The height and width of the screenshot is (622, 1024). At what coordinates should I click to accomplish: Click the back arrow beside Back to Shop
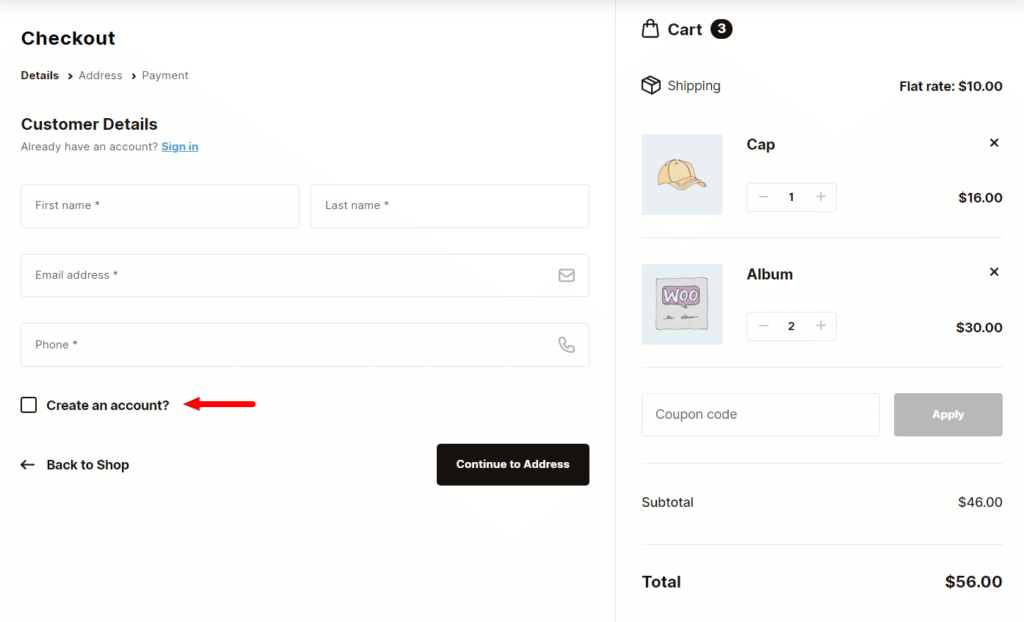(27, 464)
